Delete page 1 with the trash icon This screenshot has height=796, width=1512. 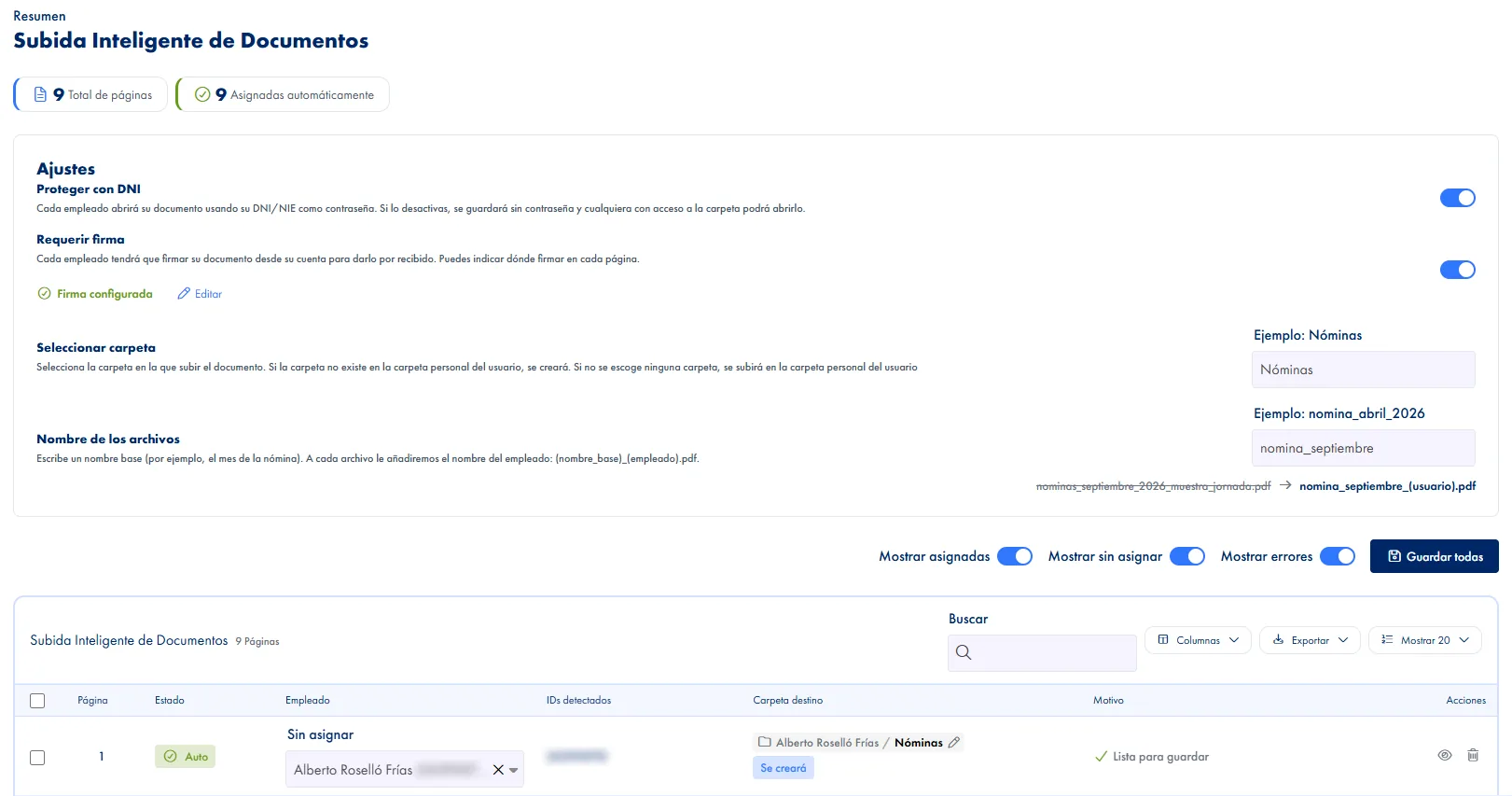1473,756
